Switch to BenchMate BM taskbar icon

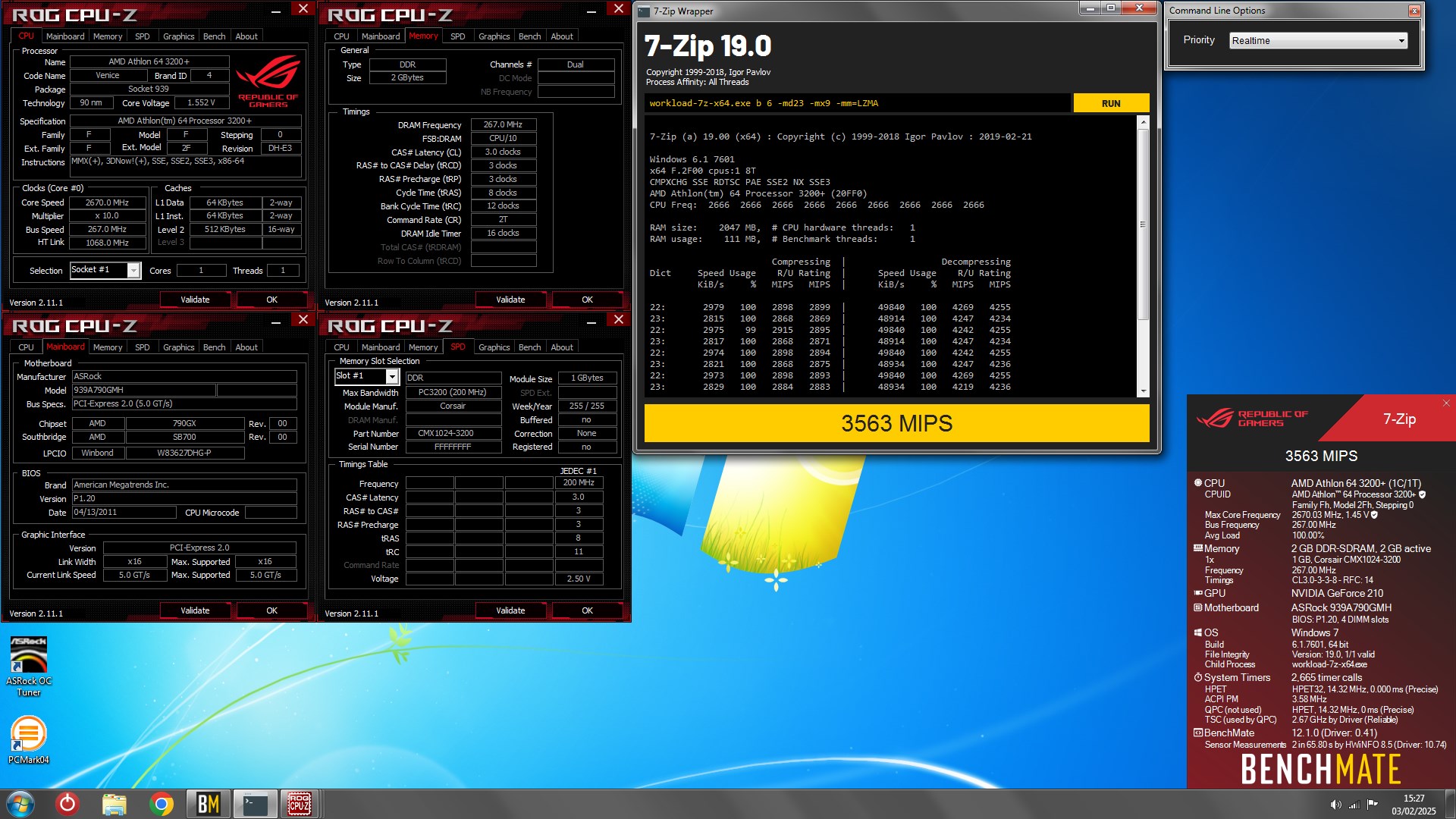coord(208,804)
